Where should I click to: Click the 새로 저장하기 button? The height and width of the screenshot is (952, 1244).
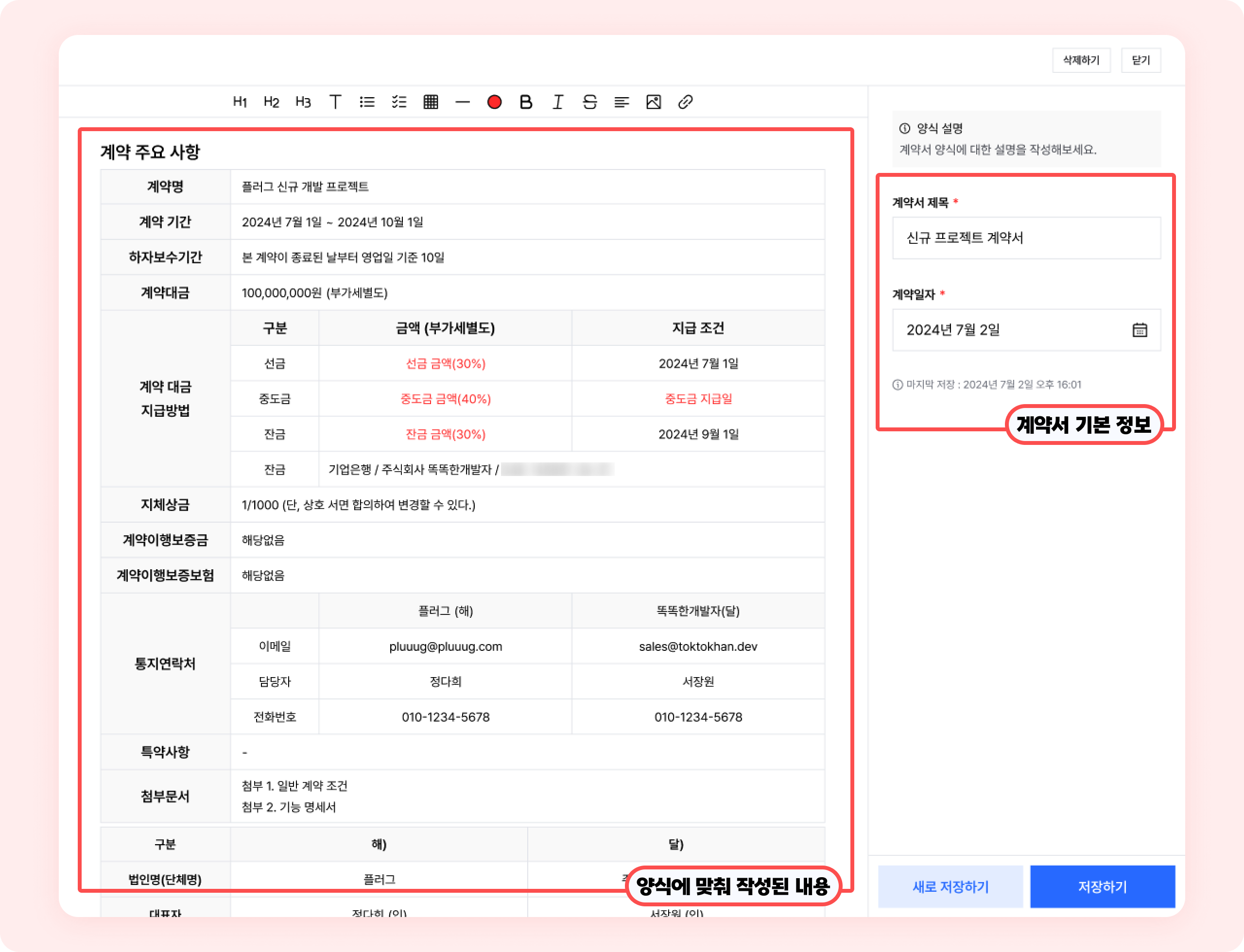pos(950,886)
